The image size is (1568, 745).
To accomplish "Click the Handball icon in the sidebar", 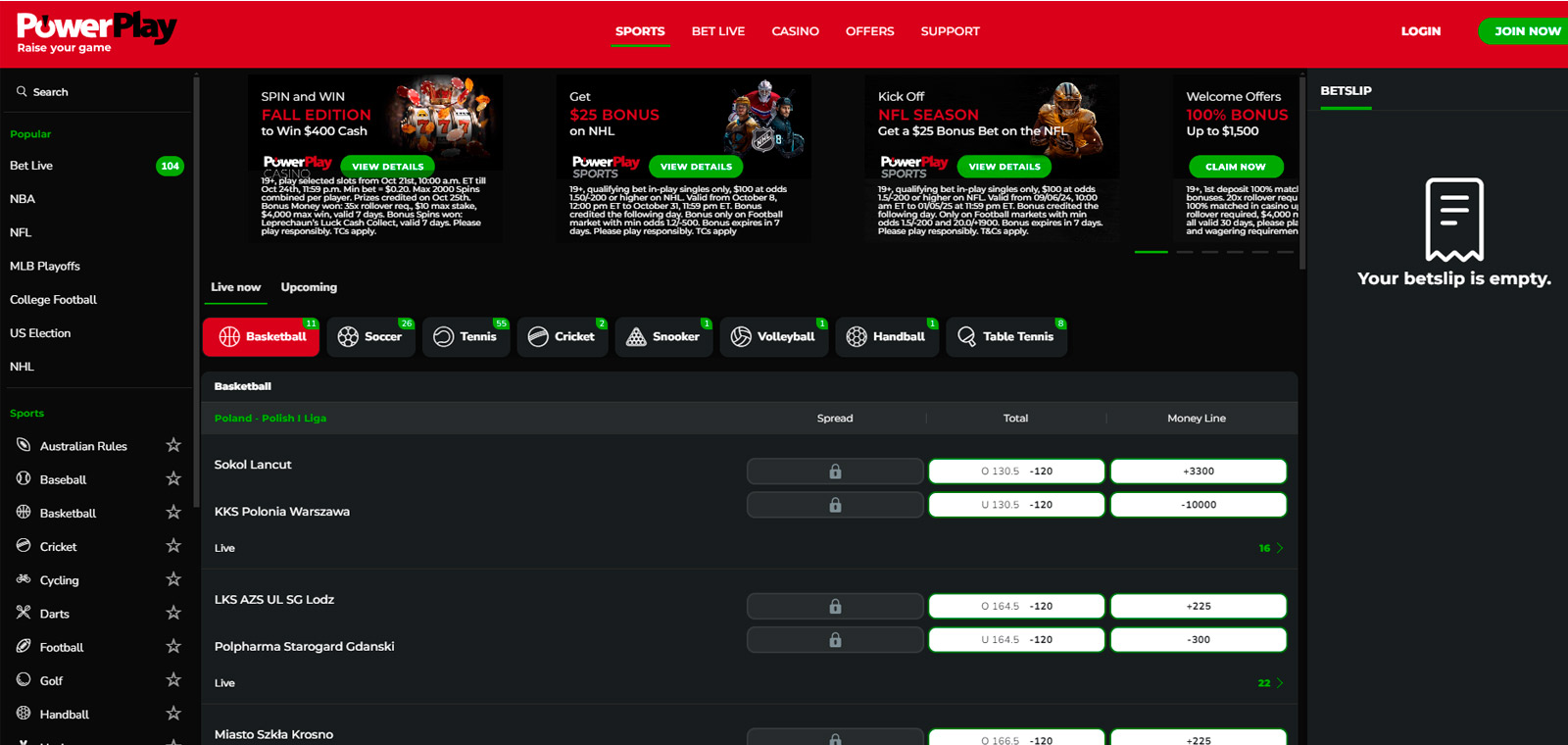I will point(24,714).
